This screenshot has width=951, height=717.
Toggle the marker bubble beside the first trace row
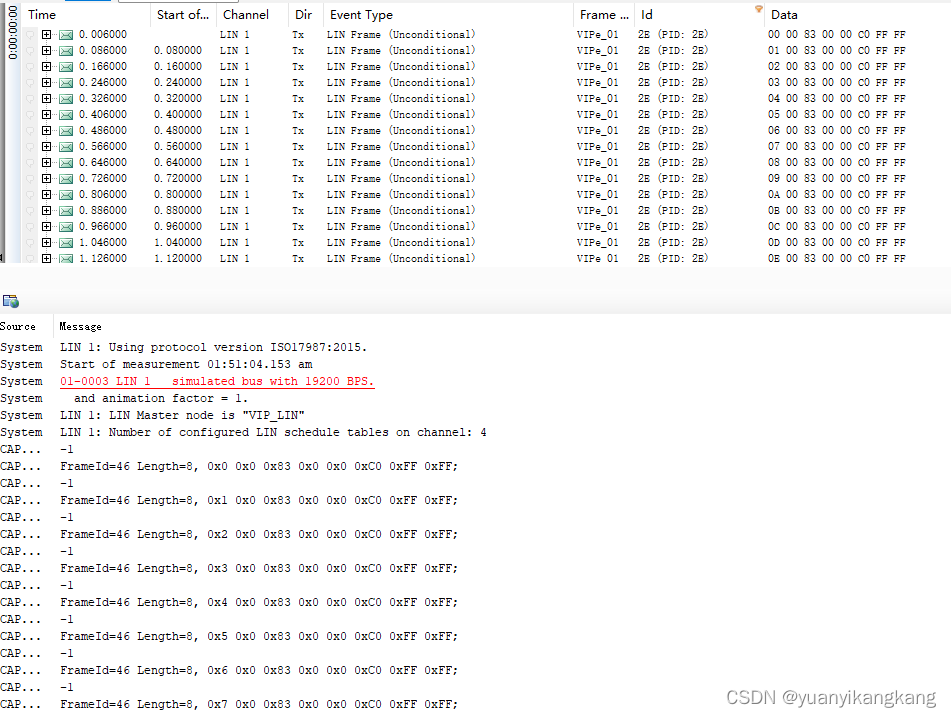tap(31, 34)
